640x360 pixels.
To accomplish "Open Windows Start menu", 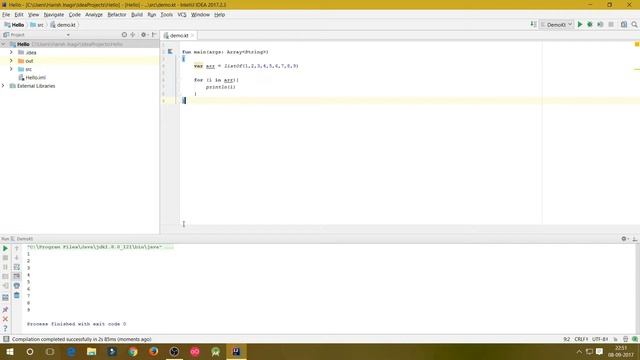I will pos(10,351).
